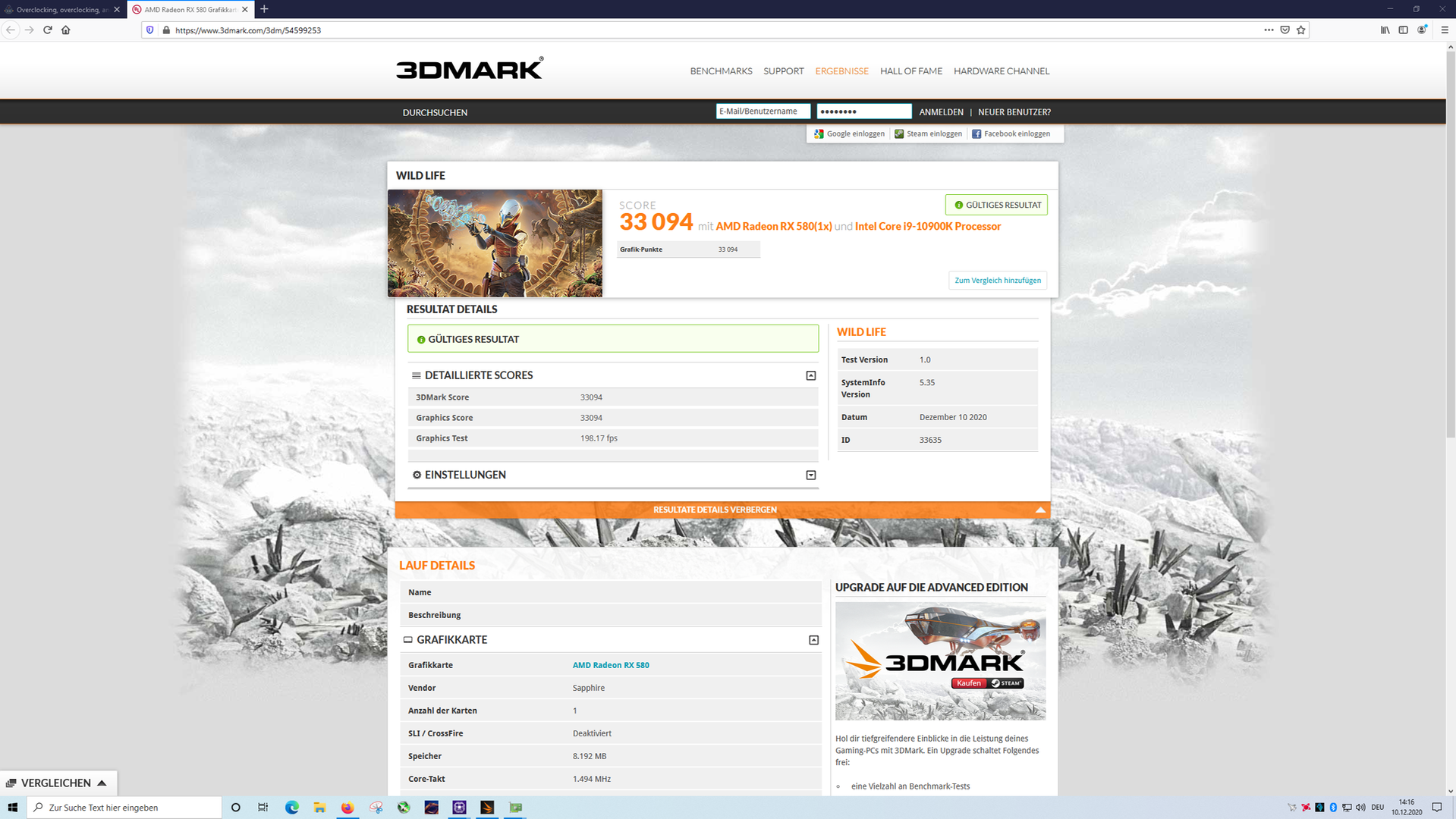
Task: Sign in with Google einloggen
Action: pos(849,133)
